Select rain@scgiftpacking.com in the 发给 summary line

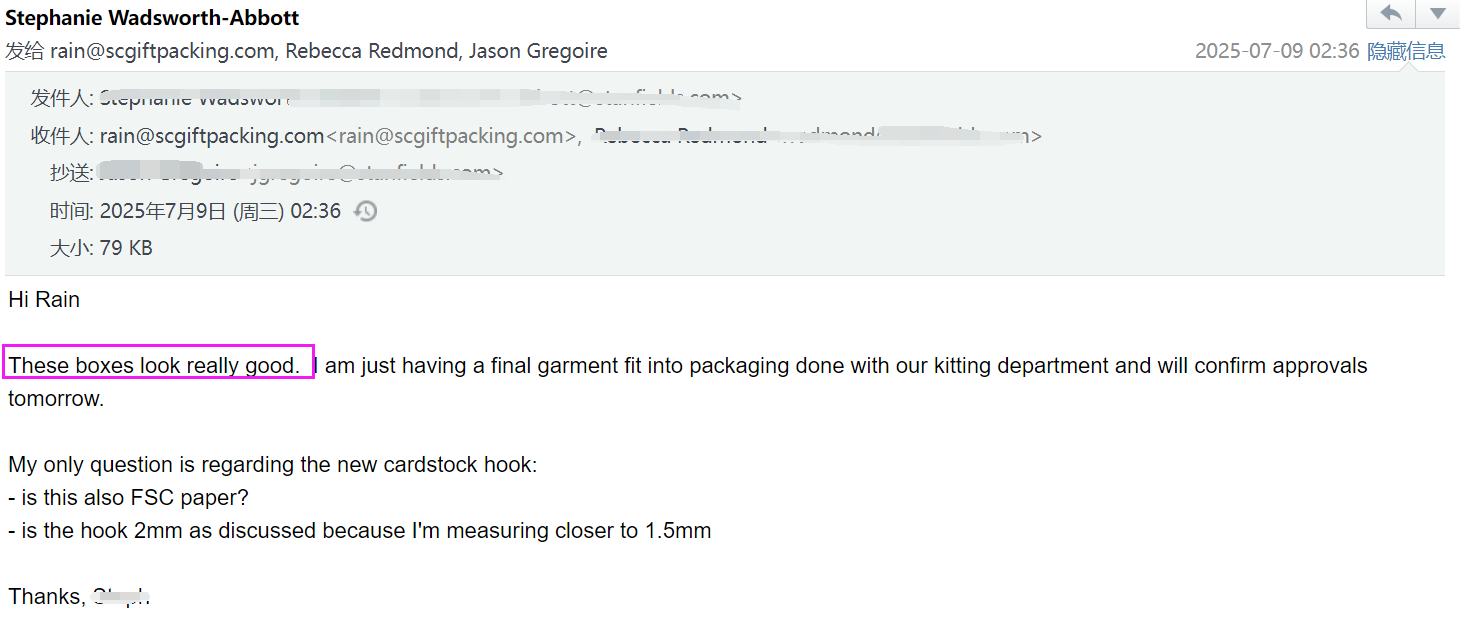(162, 51)
